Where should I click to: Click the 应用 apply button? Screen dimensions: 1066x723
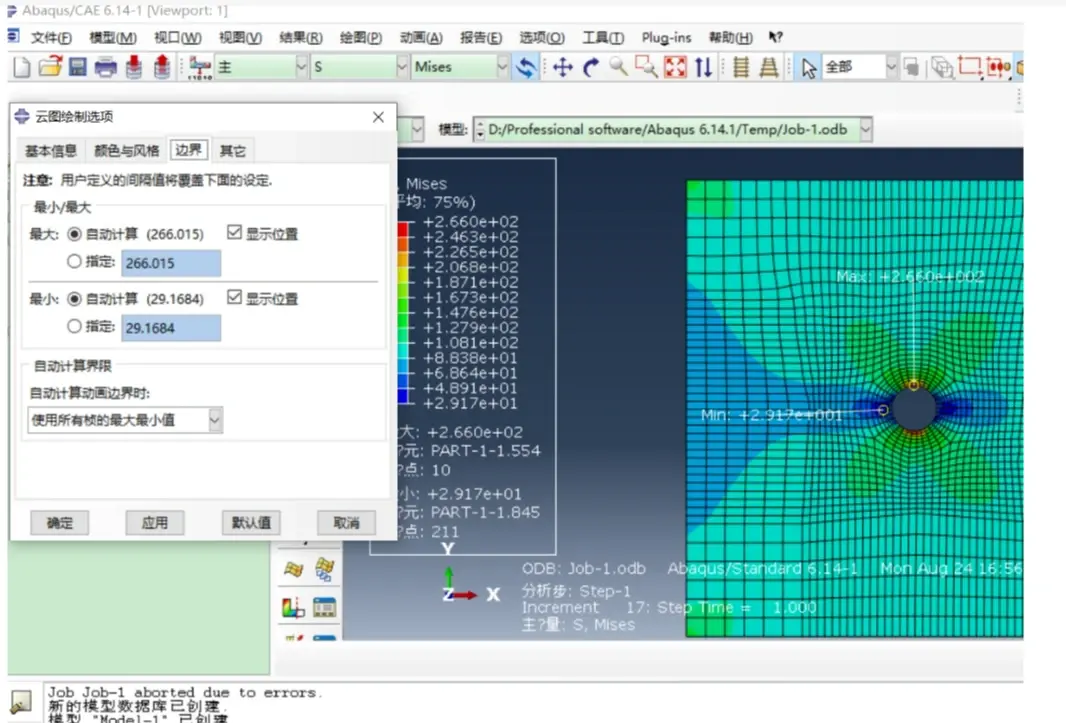(155, 522)
